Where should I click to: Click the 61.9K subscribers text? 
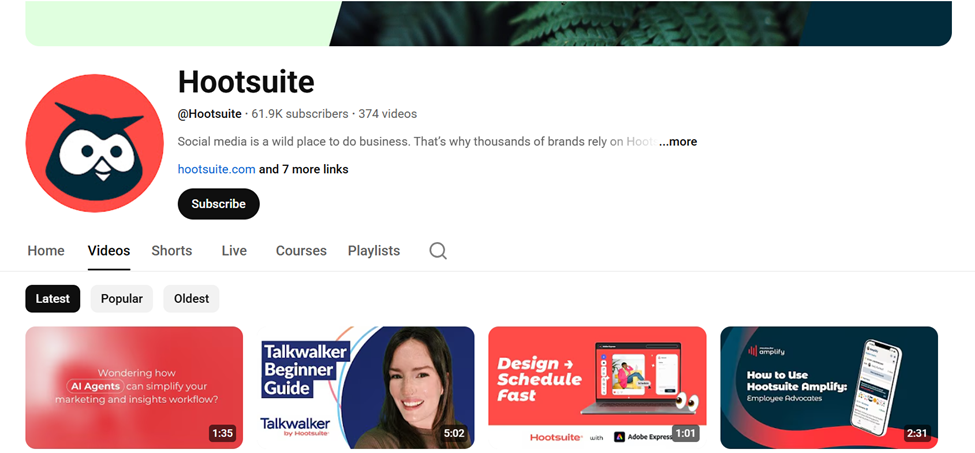tap(300, 114)
